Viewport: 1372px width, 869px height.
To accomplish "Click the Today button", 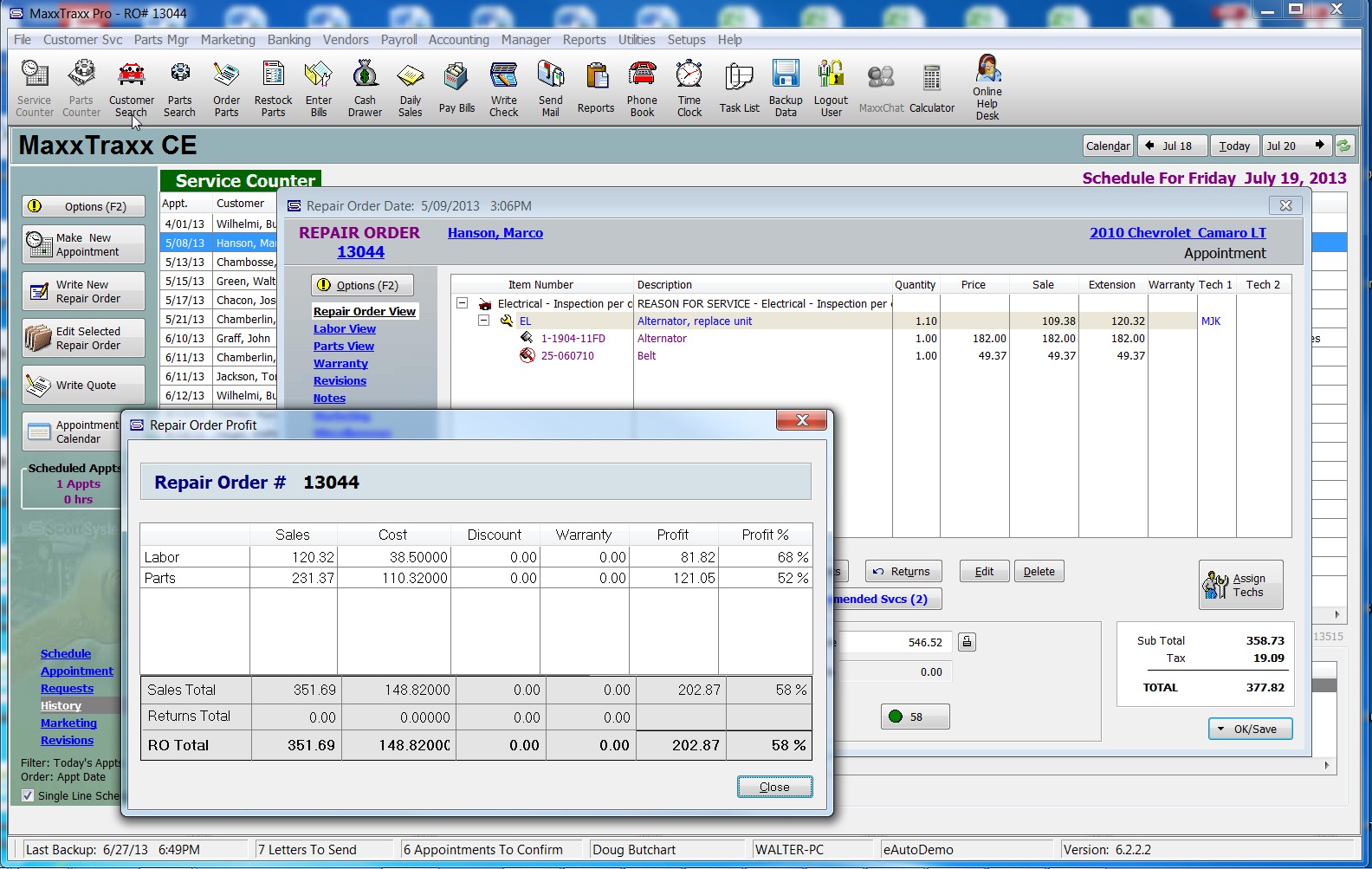I will pyautogui.click(x=1234, y=146).
